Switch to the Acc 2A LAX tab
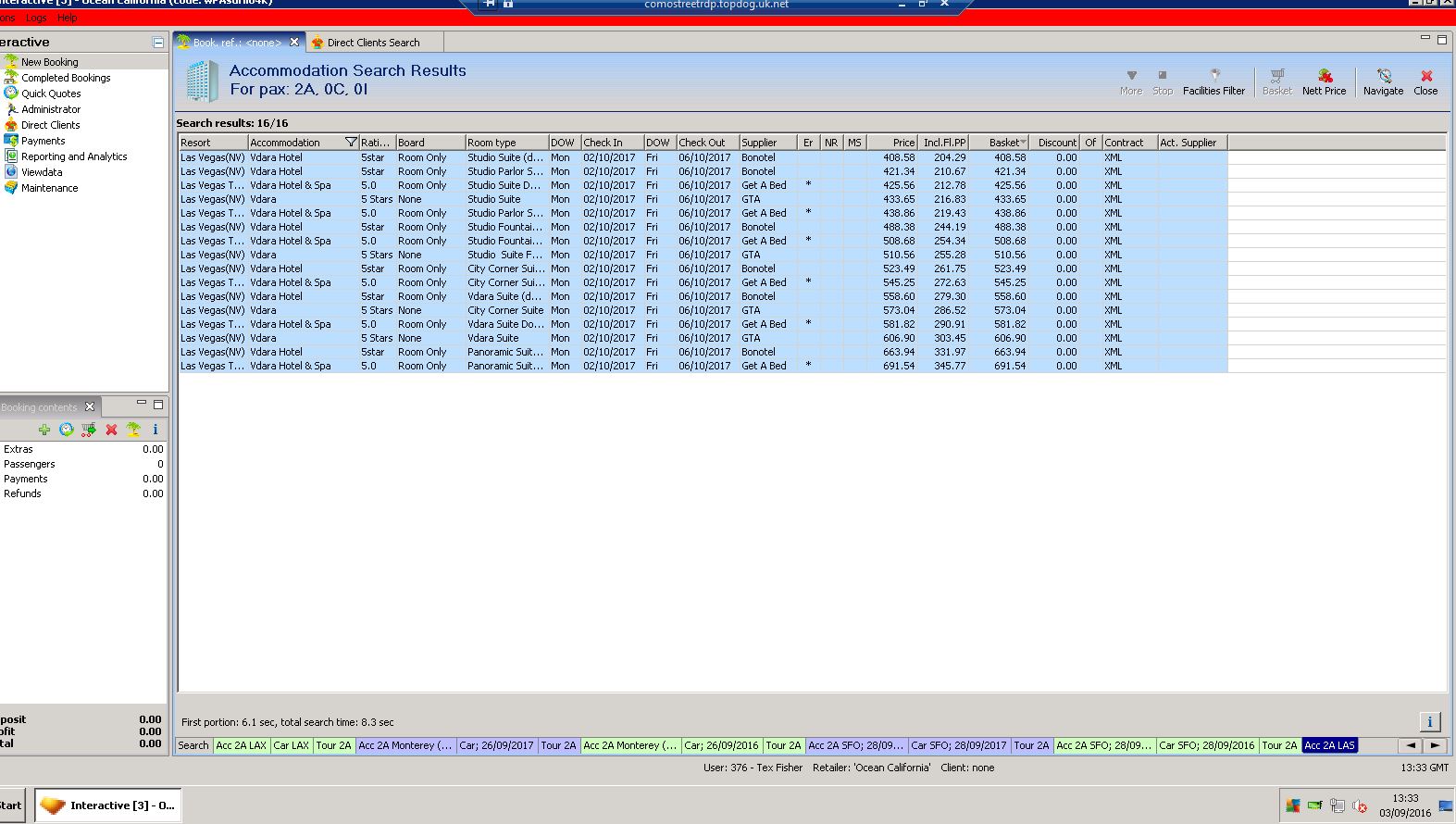Screen dimensions: 1456x824 [x=241, y=745]
